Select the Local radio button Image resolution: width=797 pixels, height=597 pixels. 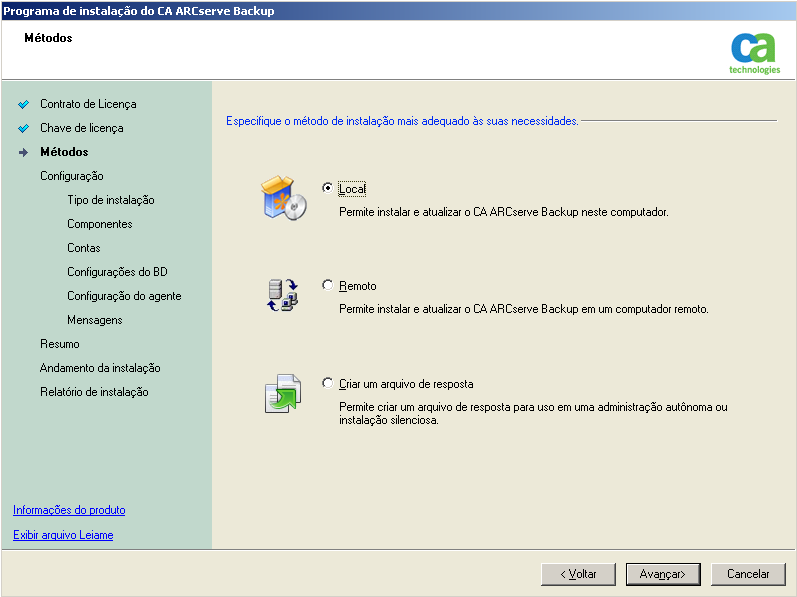[x=328, y=188]
